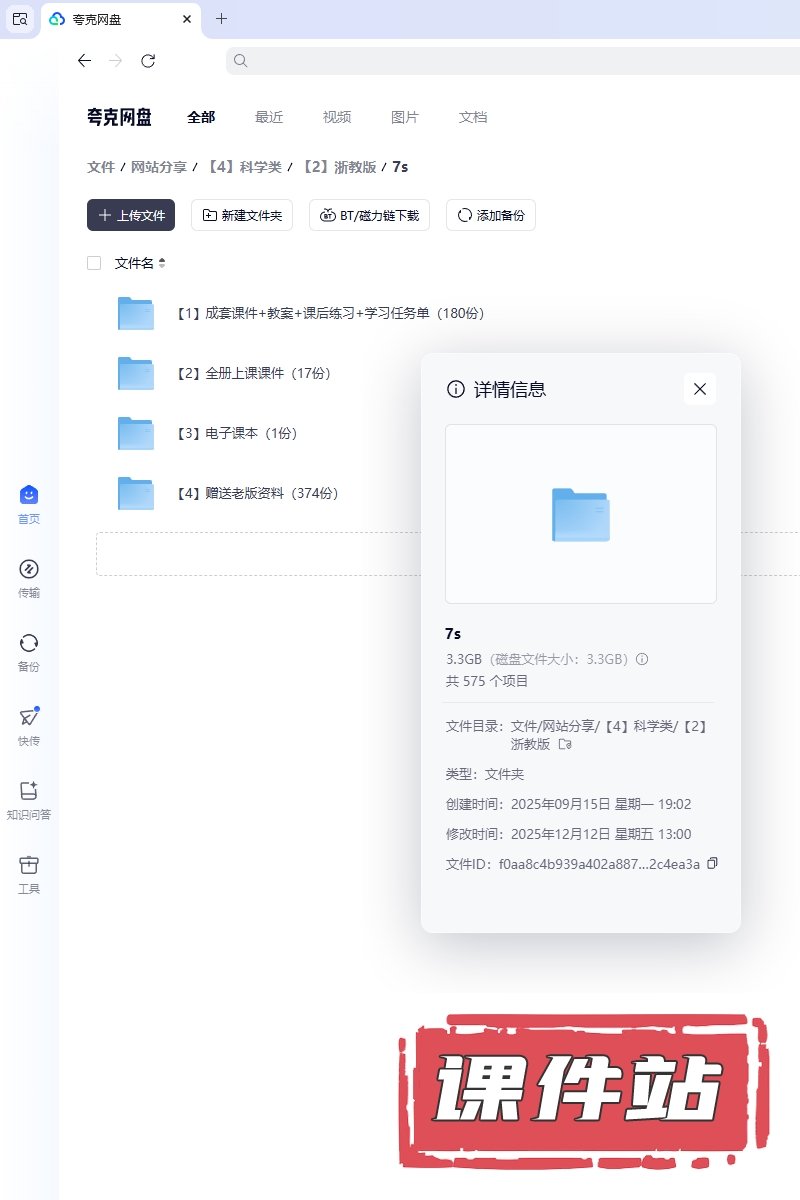Viewport: 800px width, 1200px height.
Task: Open the 快传 quick transfer icon
Action: click(29, 717)
